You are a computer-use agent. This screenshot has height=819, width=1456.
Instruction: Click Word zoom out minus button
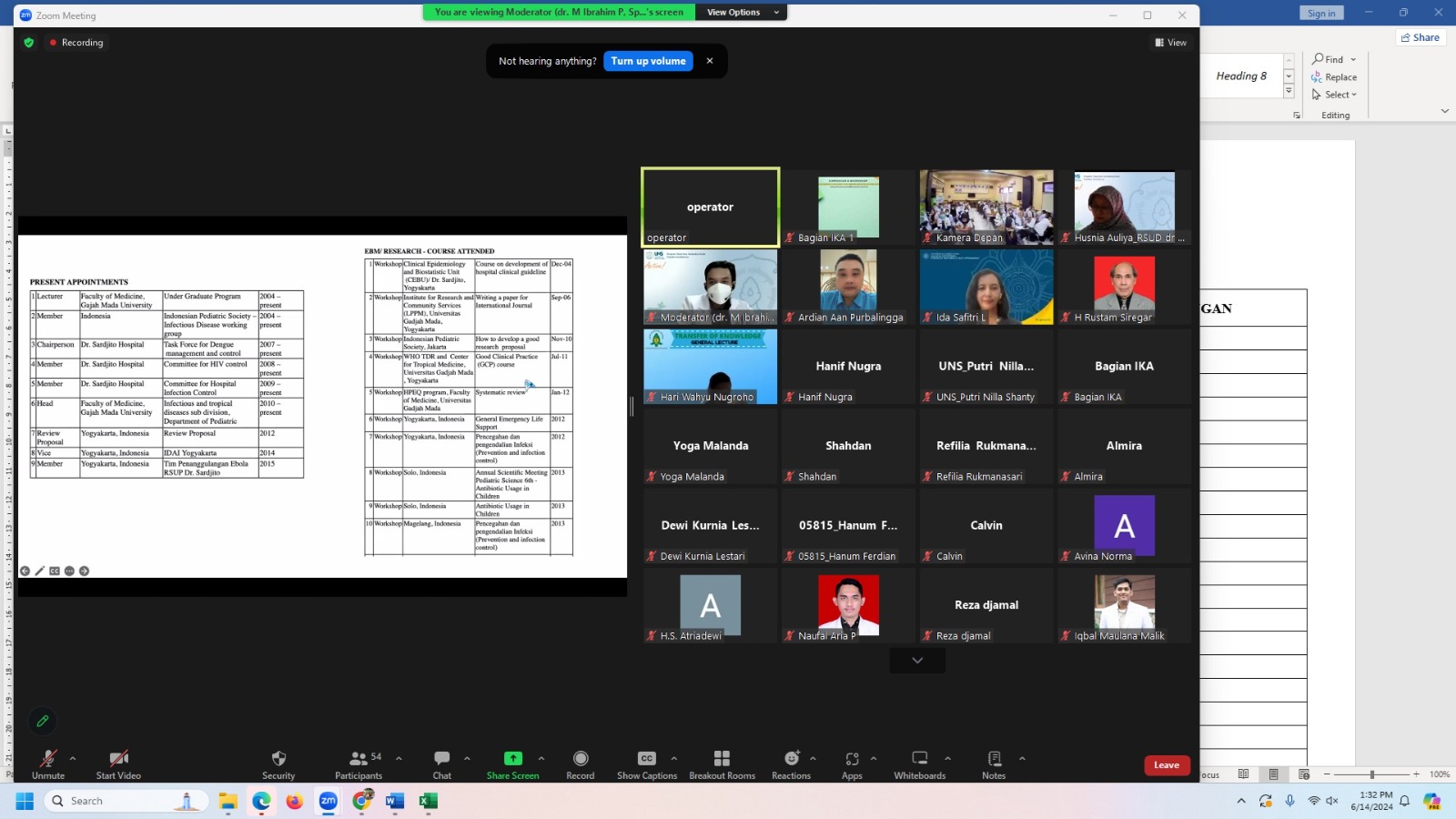(x=1327, y=774)
